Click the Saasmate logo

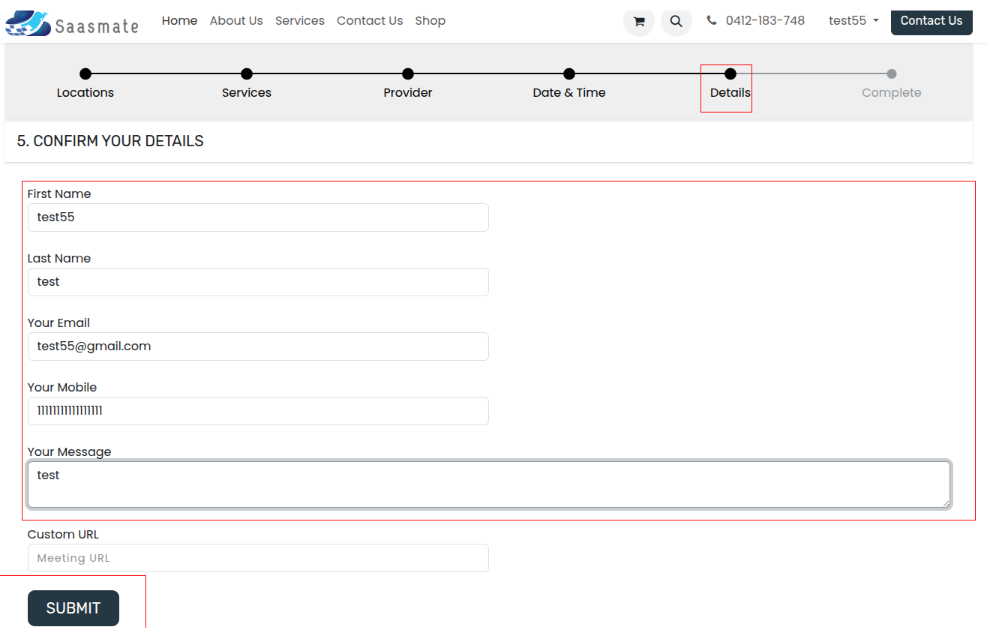(73, 23)
